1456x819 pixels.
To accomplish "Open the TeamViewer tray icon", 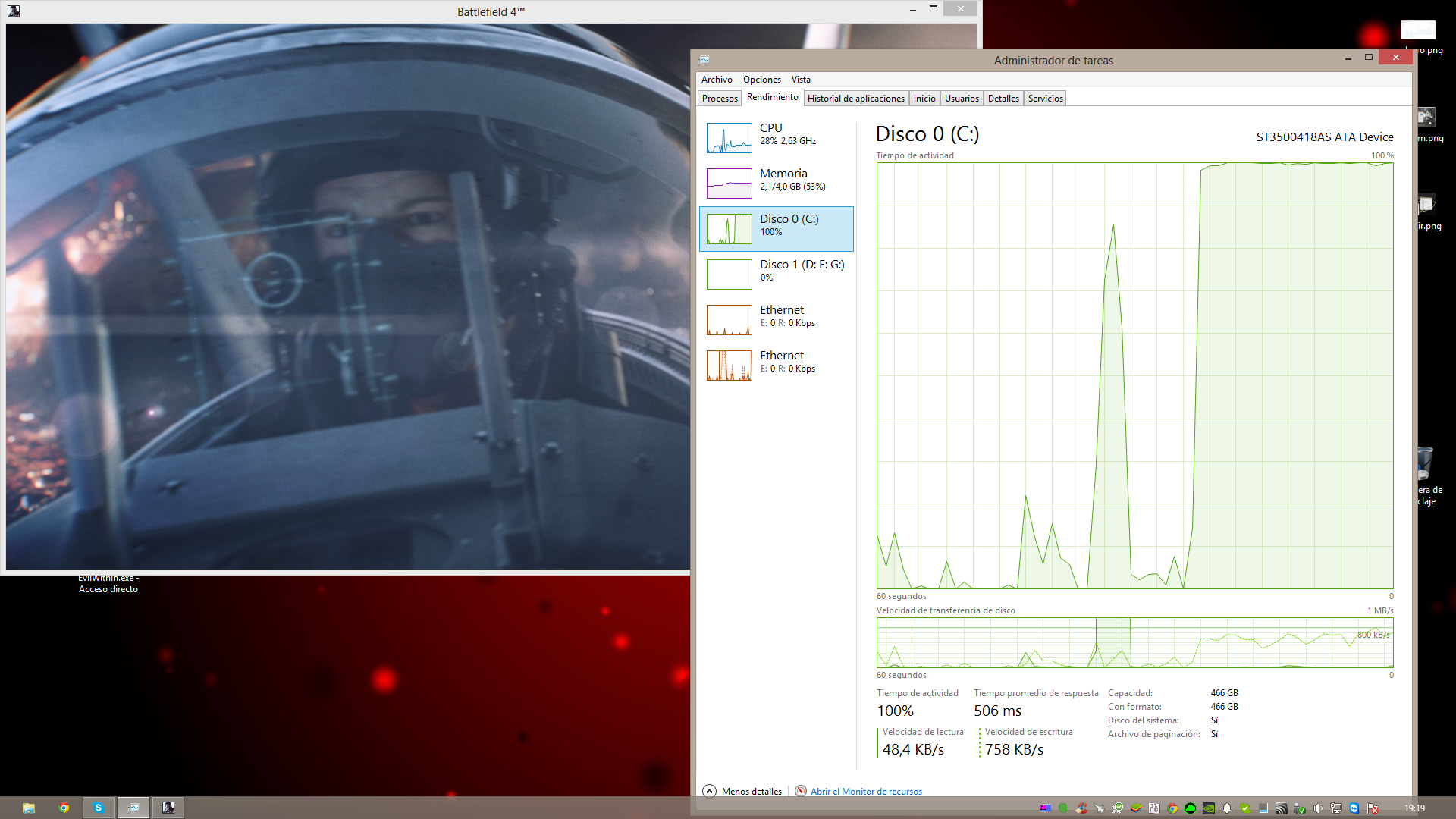I will (1354, 808).
